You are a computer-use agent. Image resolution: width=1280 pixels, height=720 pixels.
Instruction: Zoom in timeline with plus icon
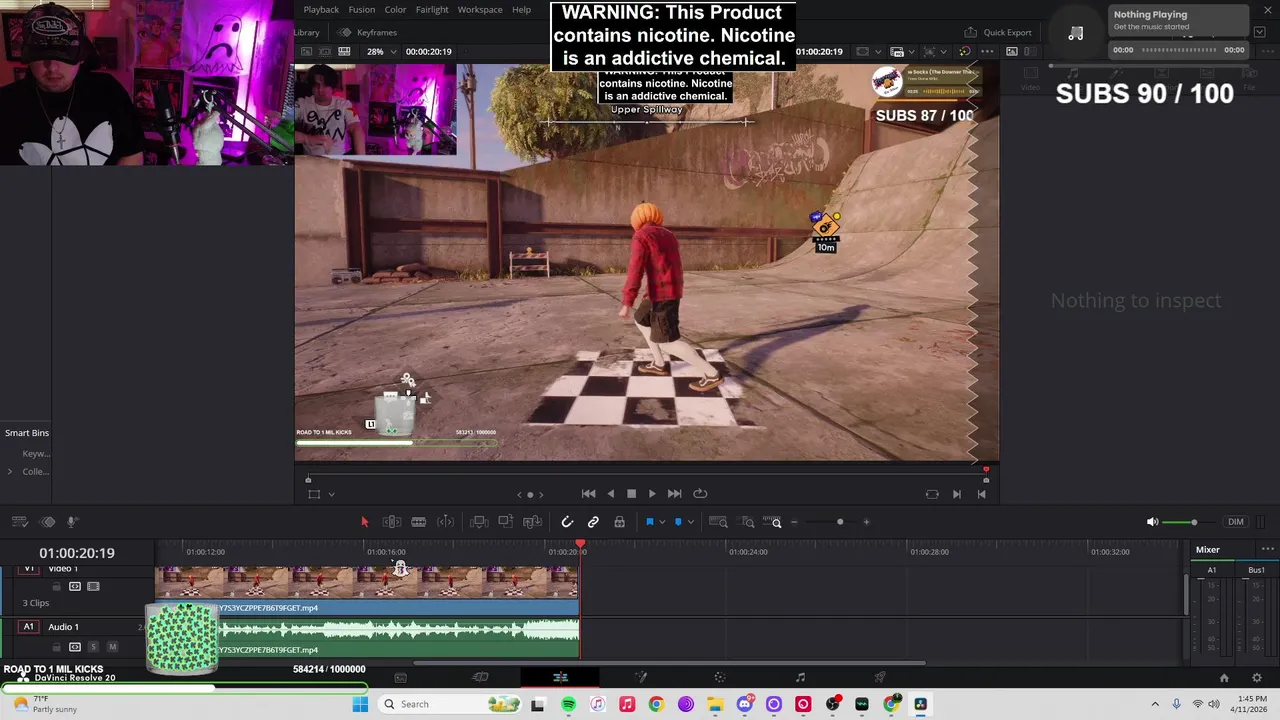point(866,522)
